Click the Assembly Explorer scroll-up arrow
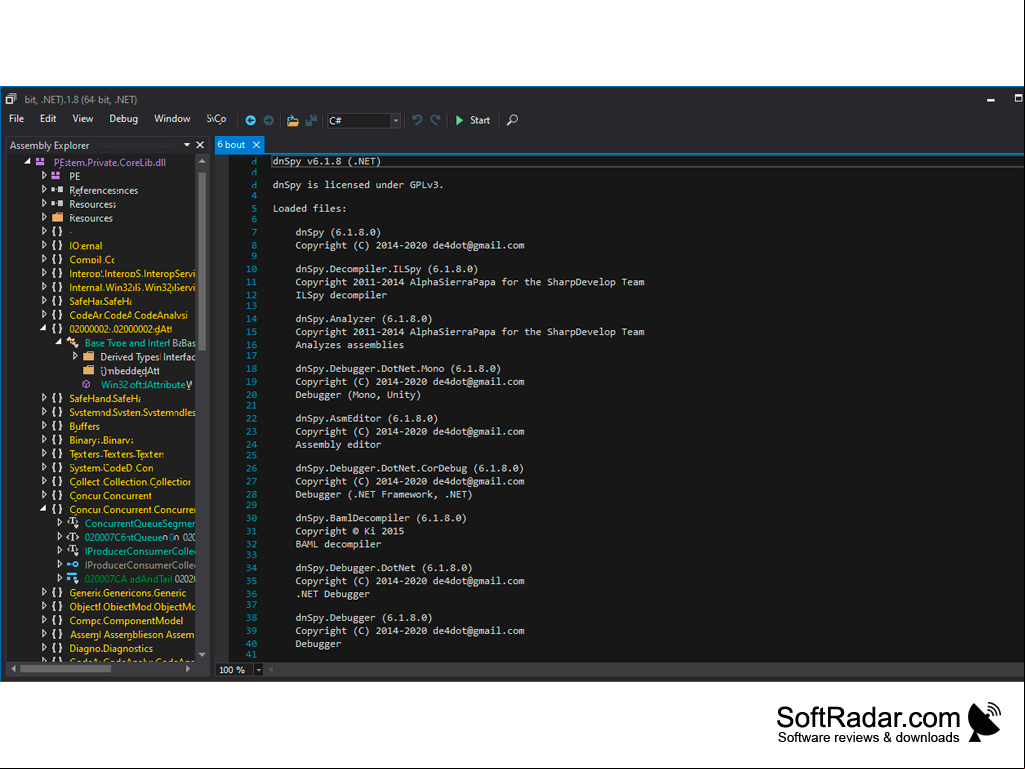The height and width of the screenshot is (769, 1025). coord(202,161)
